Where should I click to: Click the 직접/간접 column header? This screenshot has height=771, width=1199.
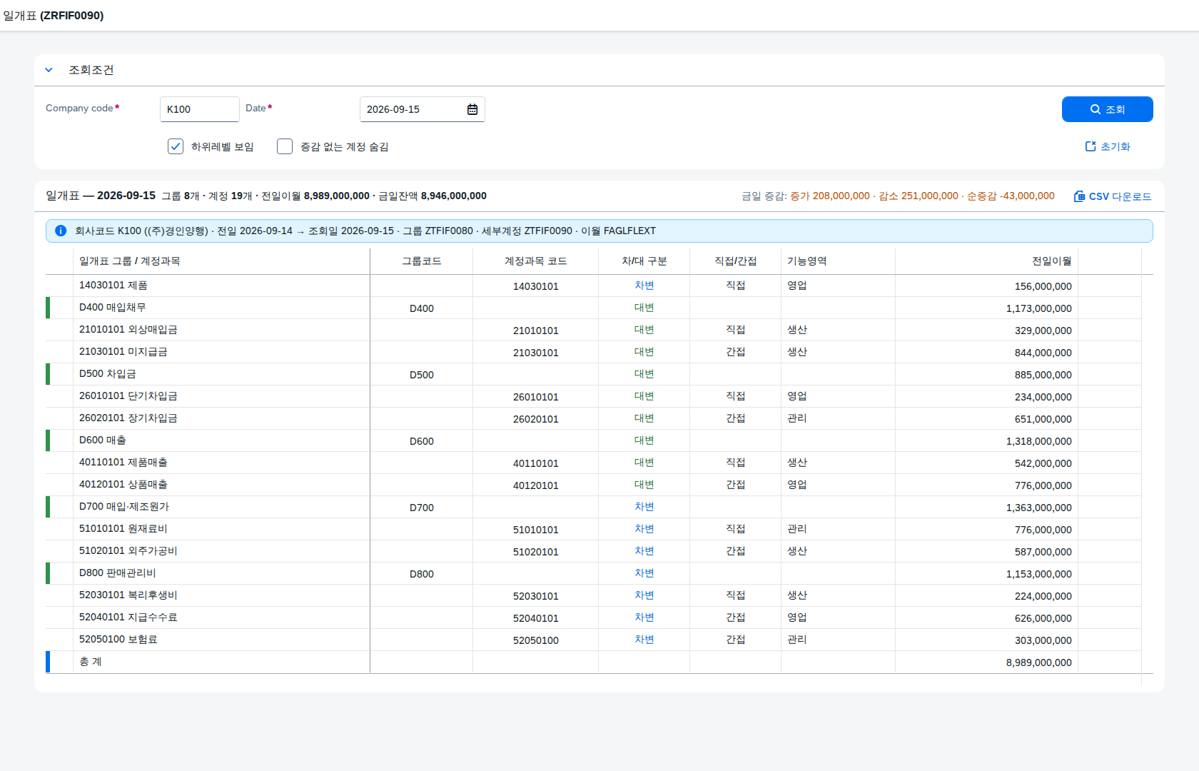pos(735,262)
